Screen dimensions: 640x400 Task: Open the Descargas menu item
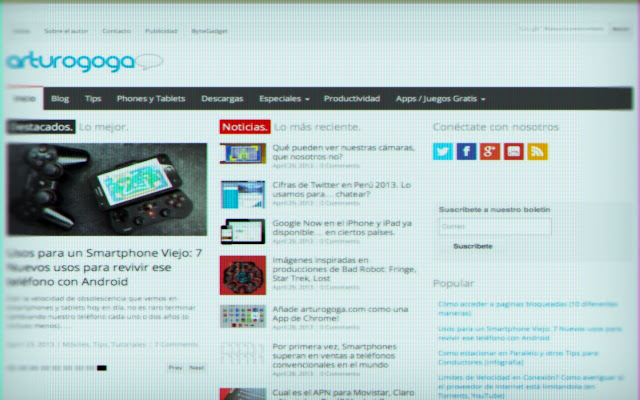pos(222,99)
